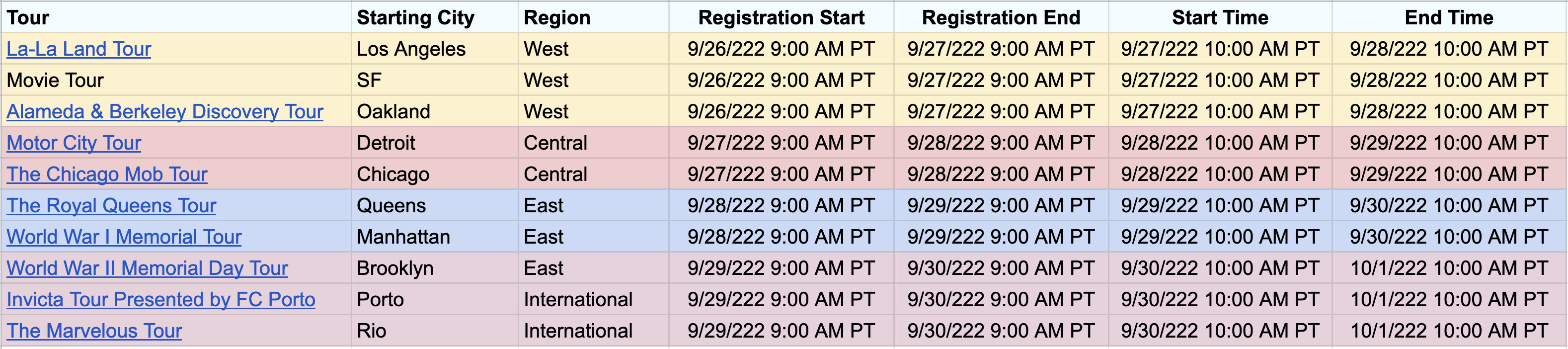Image resolution: width=1568 pixels, height=349 pixels.
Task: Select the End Time header cell
Action: [x=1449, y=17]
